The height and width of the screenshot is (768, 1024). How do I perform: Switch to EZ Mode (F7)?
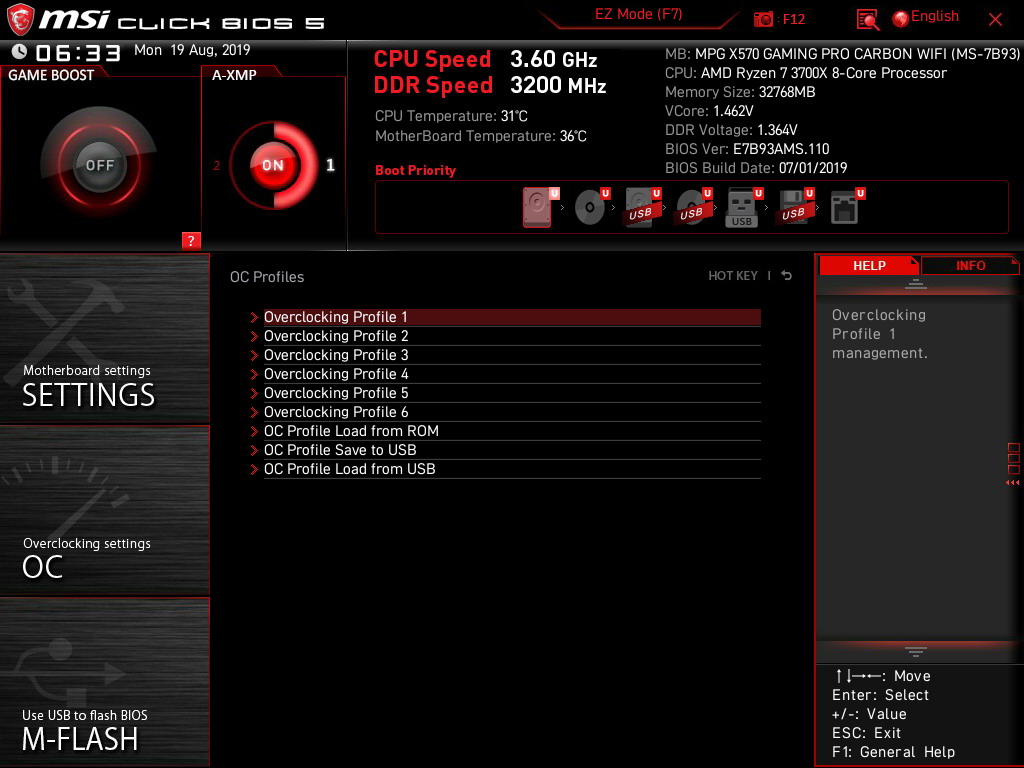pyautogui.click(x=638, y=14)
